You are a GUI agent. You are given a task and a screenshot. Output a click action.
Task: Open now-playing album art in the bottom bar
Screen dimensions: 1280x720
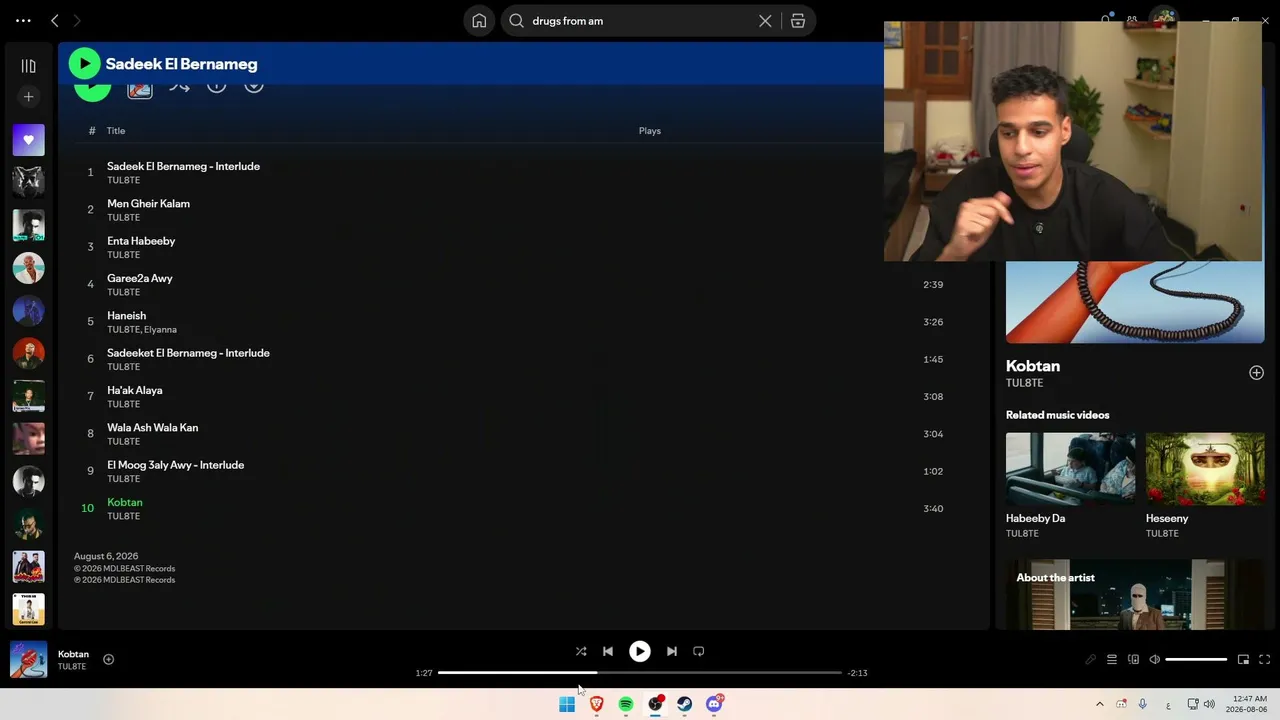28,660
